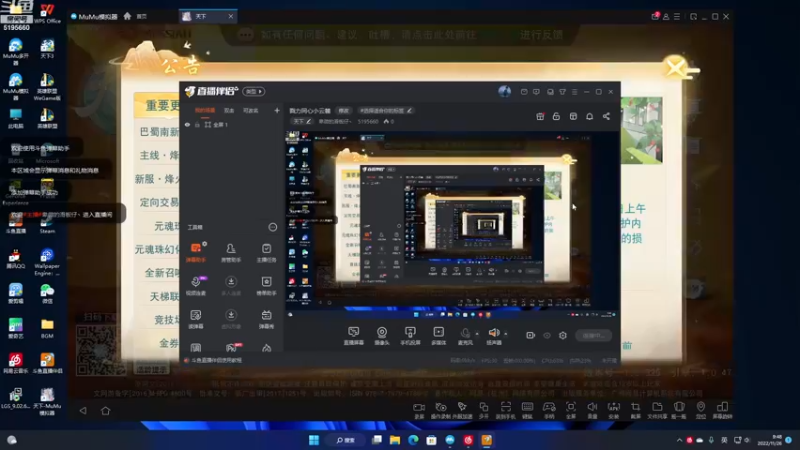The width and height of the screenshot is (800, 450).
Task: Open the 弹幕助手 tool in the toolbox
Action: 196,252
